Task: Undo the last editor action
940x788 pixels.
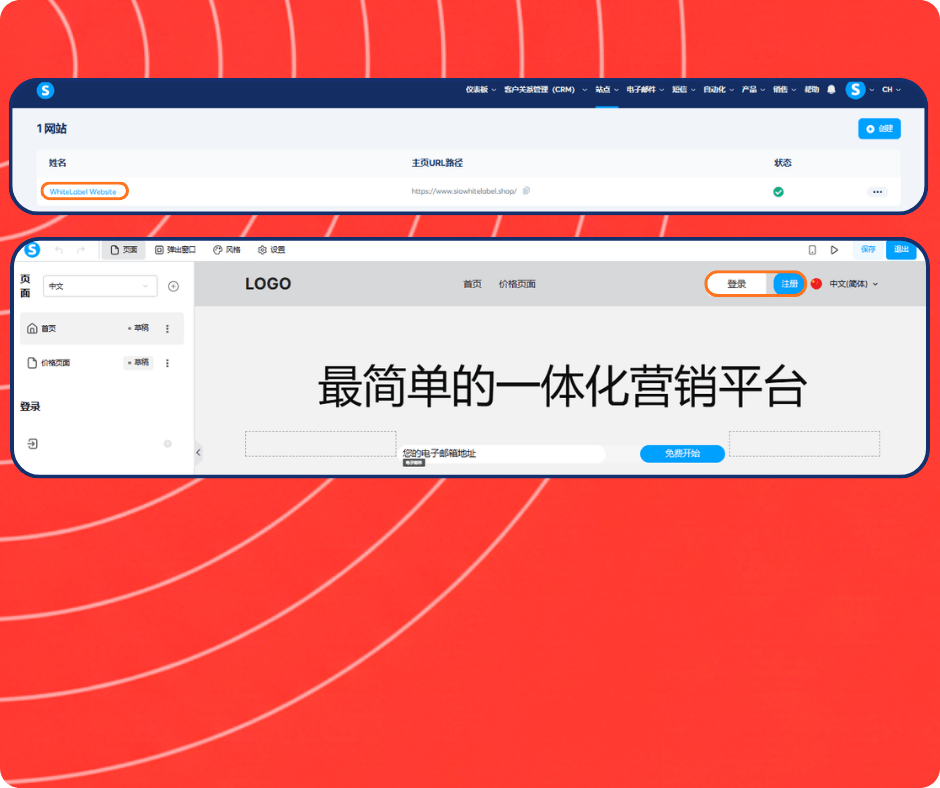Action: (59, 250)
